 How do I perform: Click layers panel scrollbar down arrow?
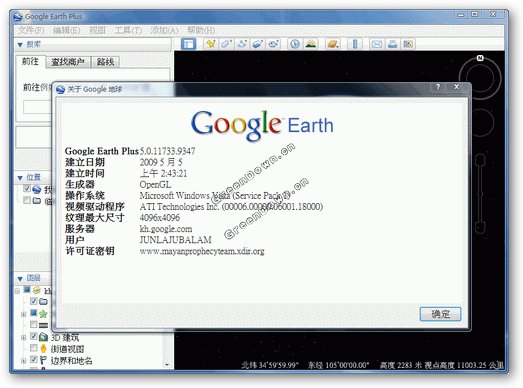[167, 365]
